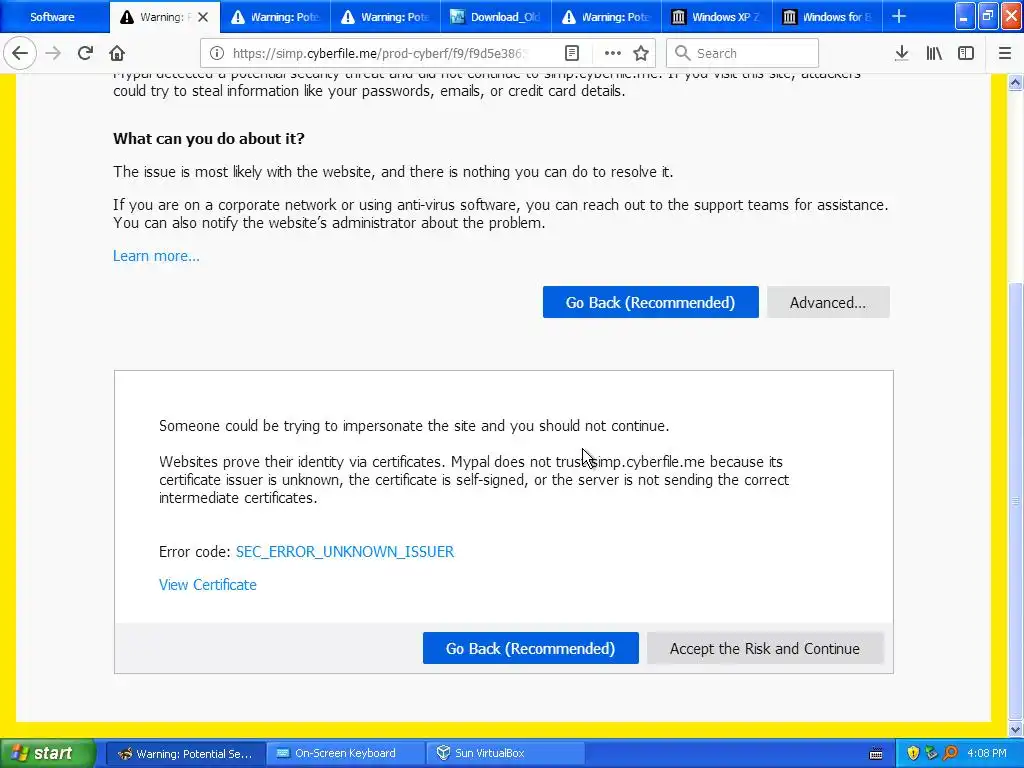
Task: Switch to the Windows for tab
Action: coord(827,17)
